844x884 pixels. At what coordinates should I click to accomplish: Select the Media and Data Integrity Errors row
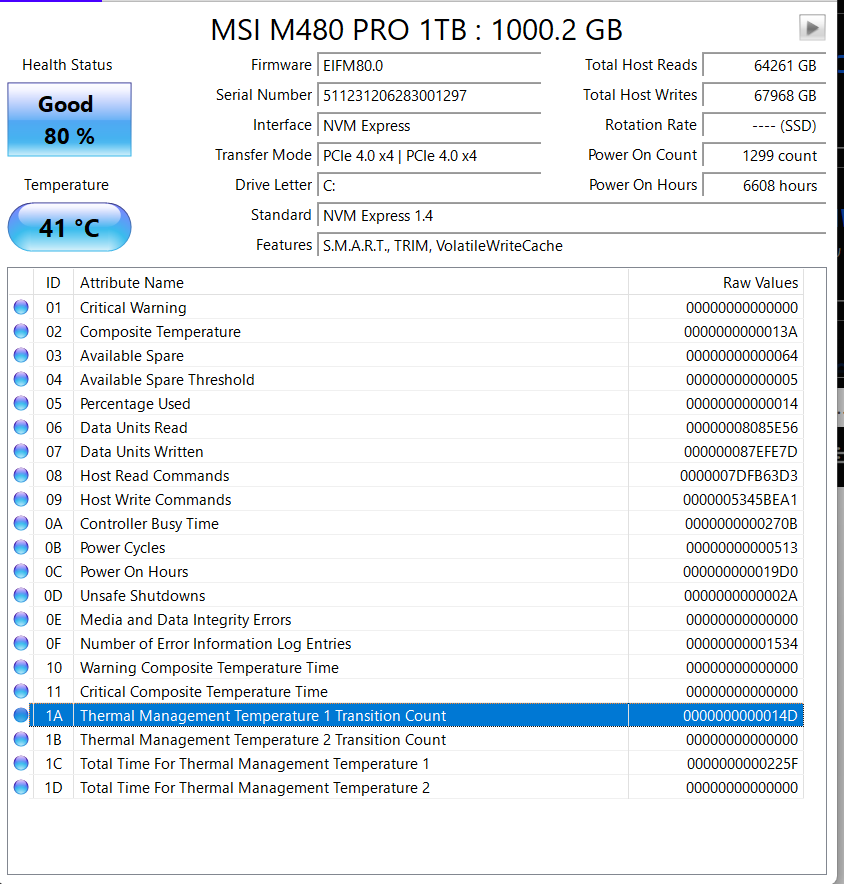(x=350, y=620)
